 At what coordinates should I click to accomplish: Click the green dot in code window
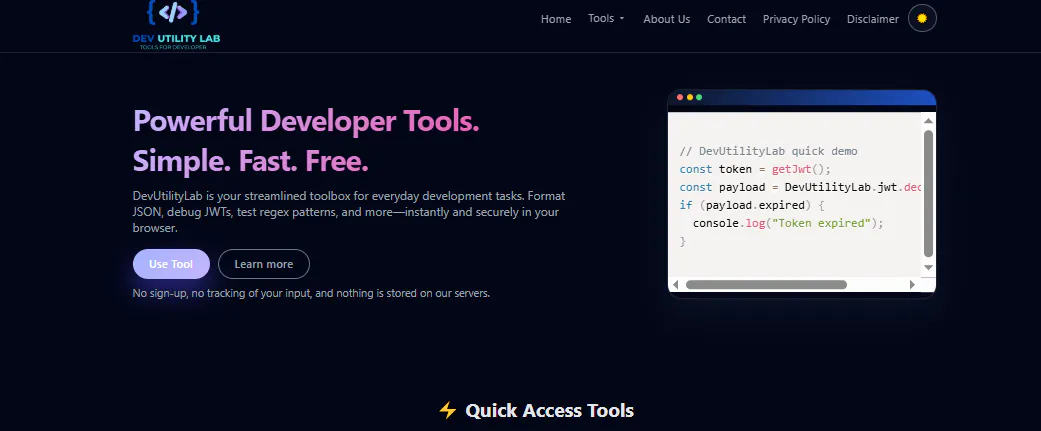pos(699,98)
